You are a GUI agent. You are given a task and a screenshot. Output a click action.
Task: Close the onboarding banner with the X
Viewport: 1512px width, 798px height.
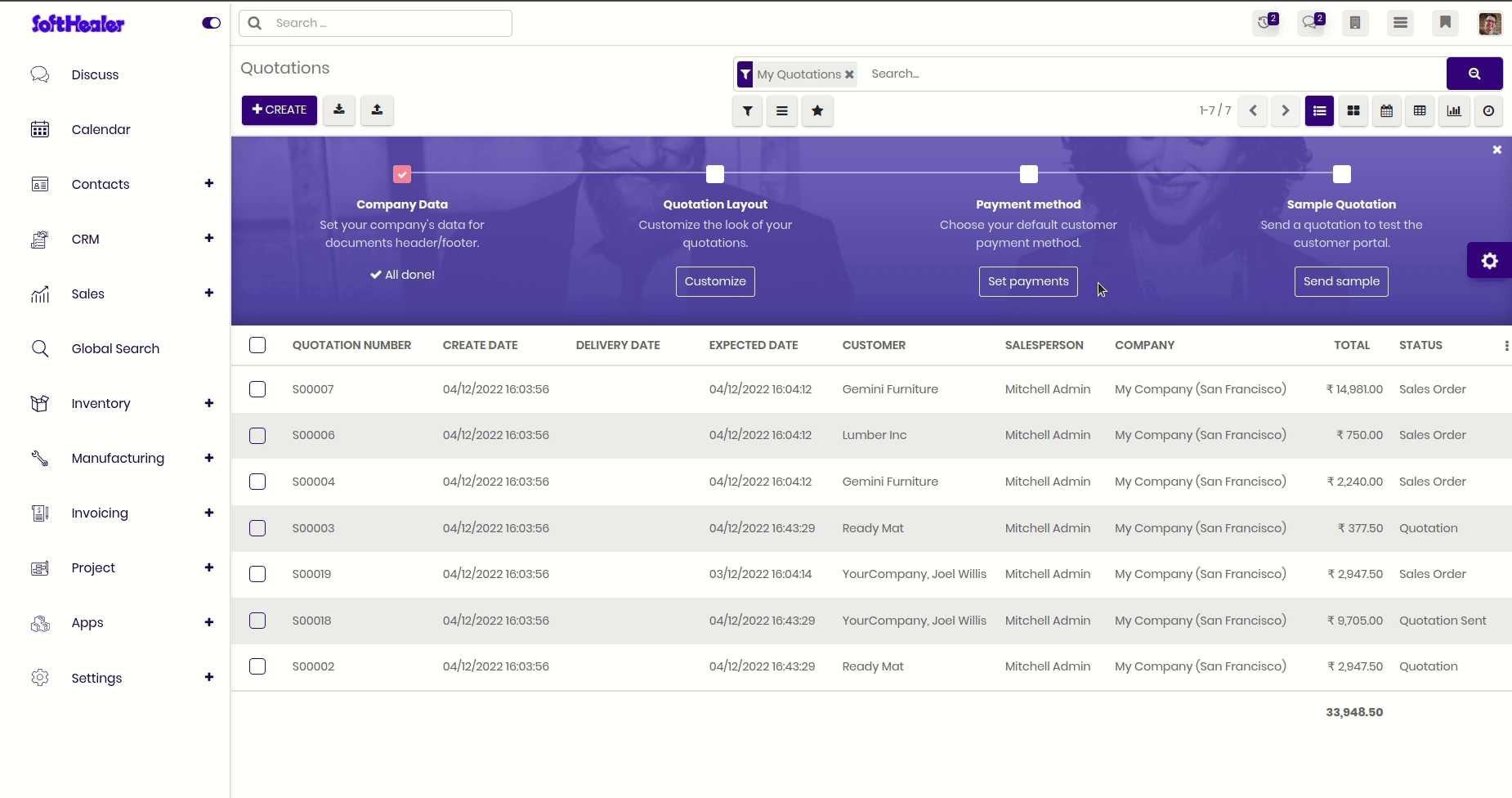[1497, 150]
